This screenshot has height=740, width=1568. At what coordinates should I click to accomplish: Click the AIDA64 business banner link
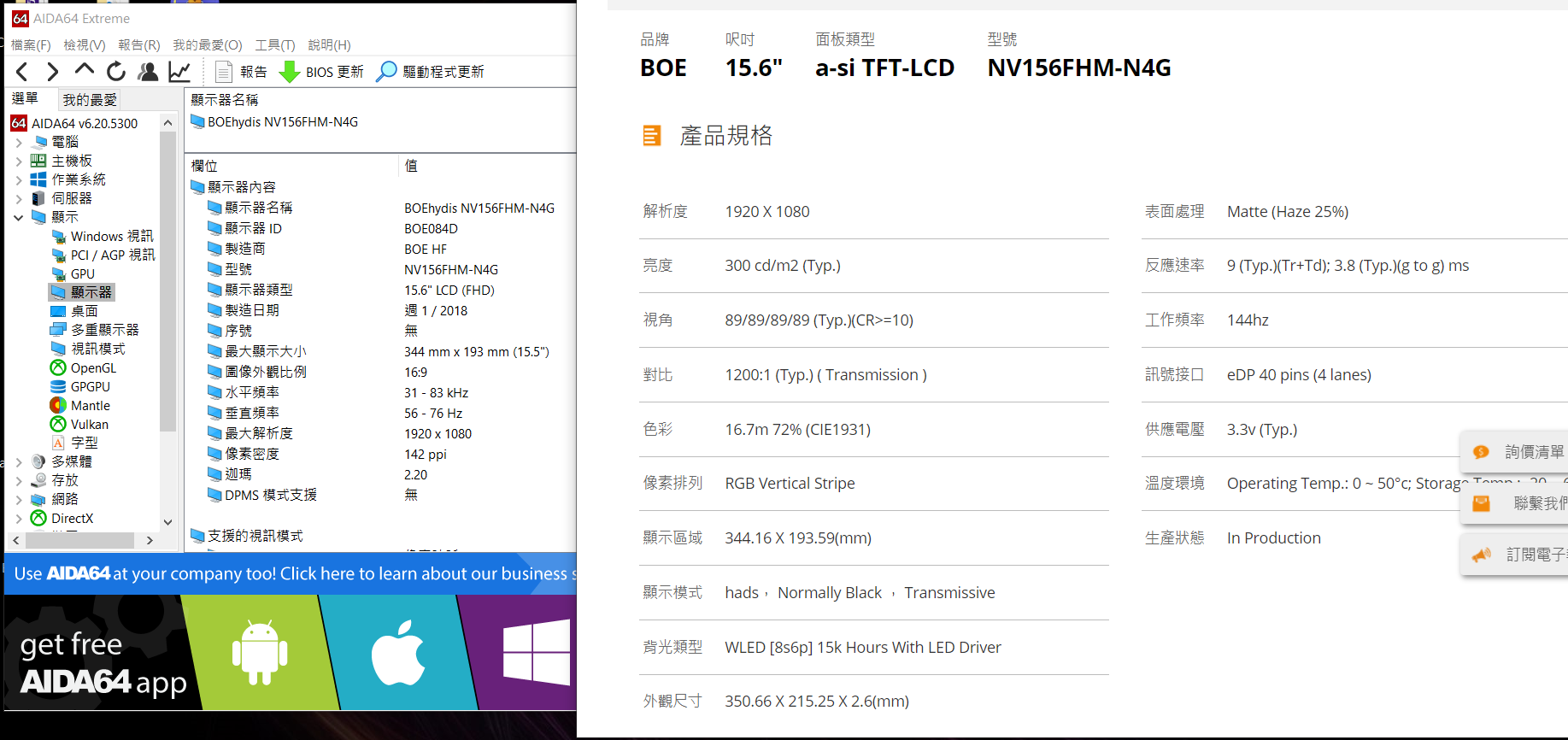click(x=291, y=573)
